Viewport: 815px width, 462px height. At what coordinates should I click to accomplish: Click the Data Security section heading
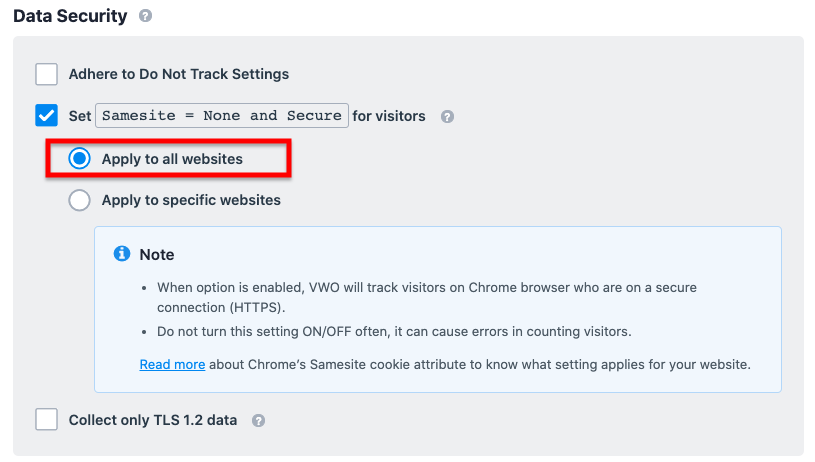pyautogui.click(x=70, y=16)
